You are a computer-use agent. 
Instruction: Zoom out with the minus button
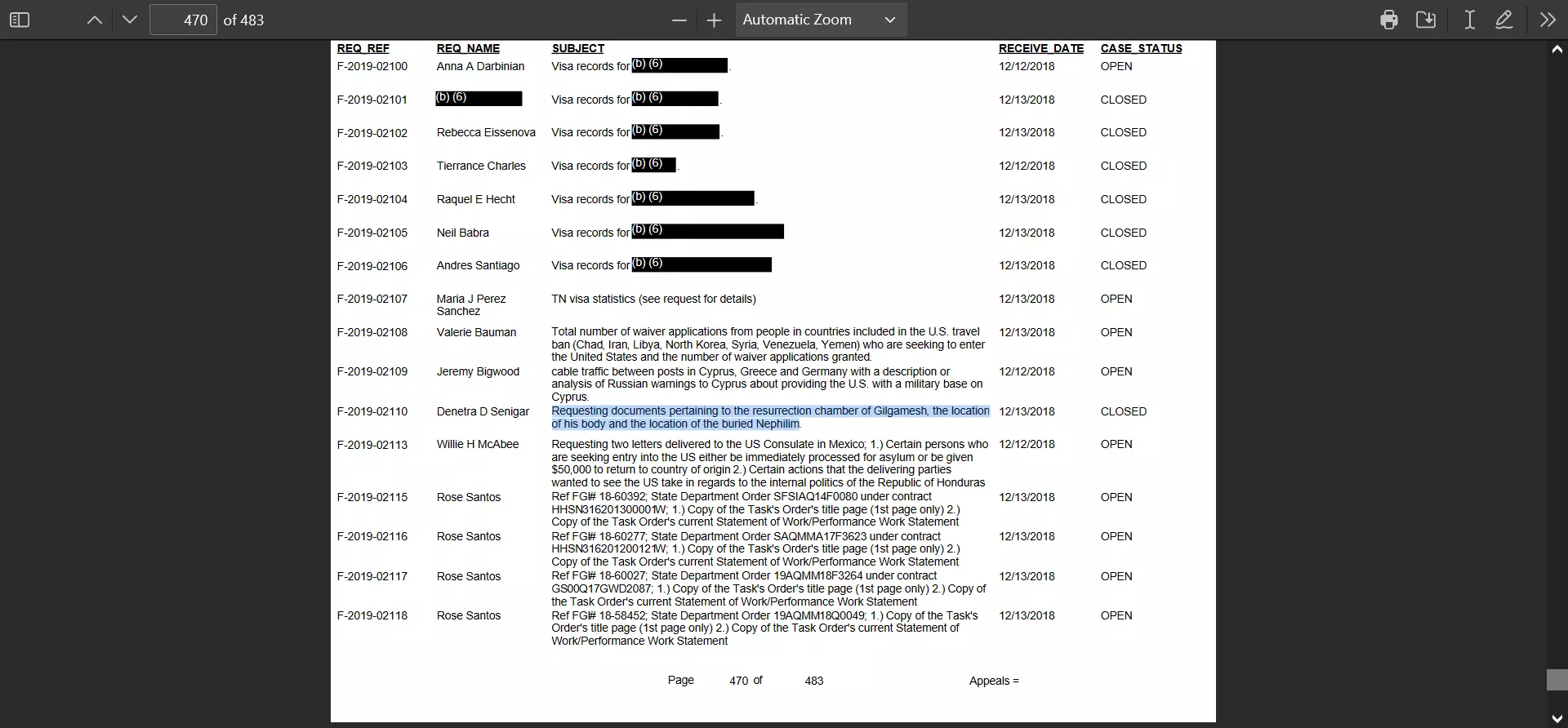pyautogui.click(x=679, y=20)
